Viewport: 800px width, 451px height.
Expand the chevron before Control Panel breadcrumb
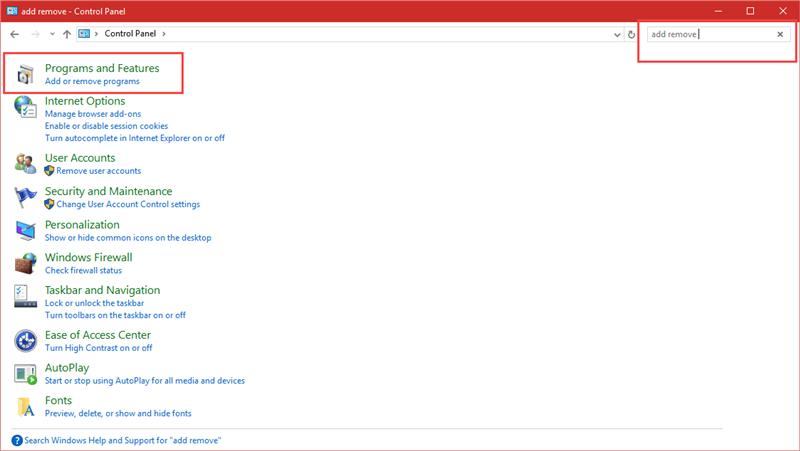[96, 34]
